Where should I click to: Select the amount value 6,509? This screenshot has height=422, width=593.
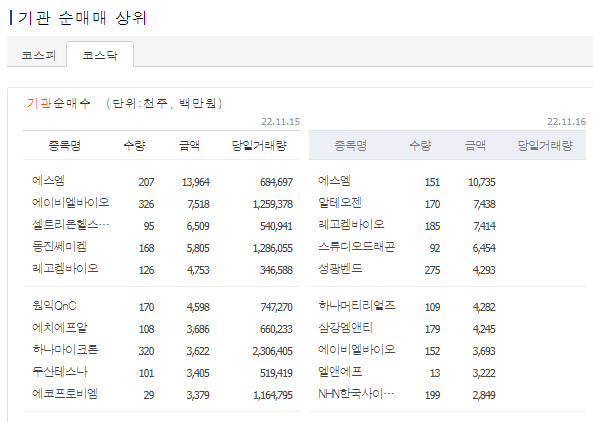198,226
